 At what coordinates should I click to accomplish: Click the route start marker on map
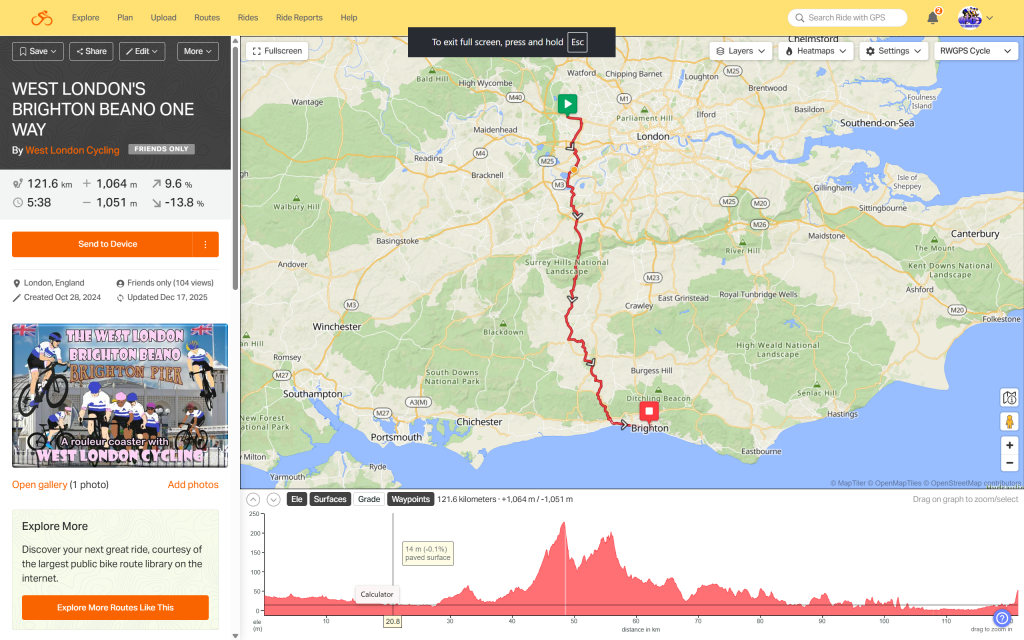567,103
